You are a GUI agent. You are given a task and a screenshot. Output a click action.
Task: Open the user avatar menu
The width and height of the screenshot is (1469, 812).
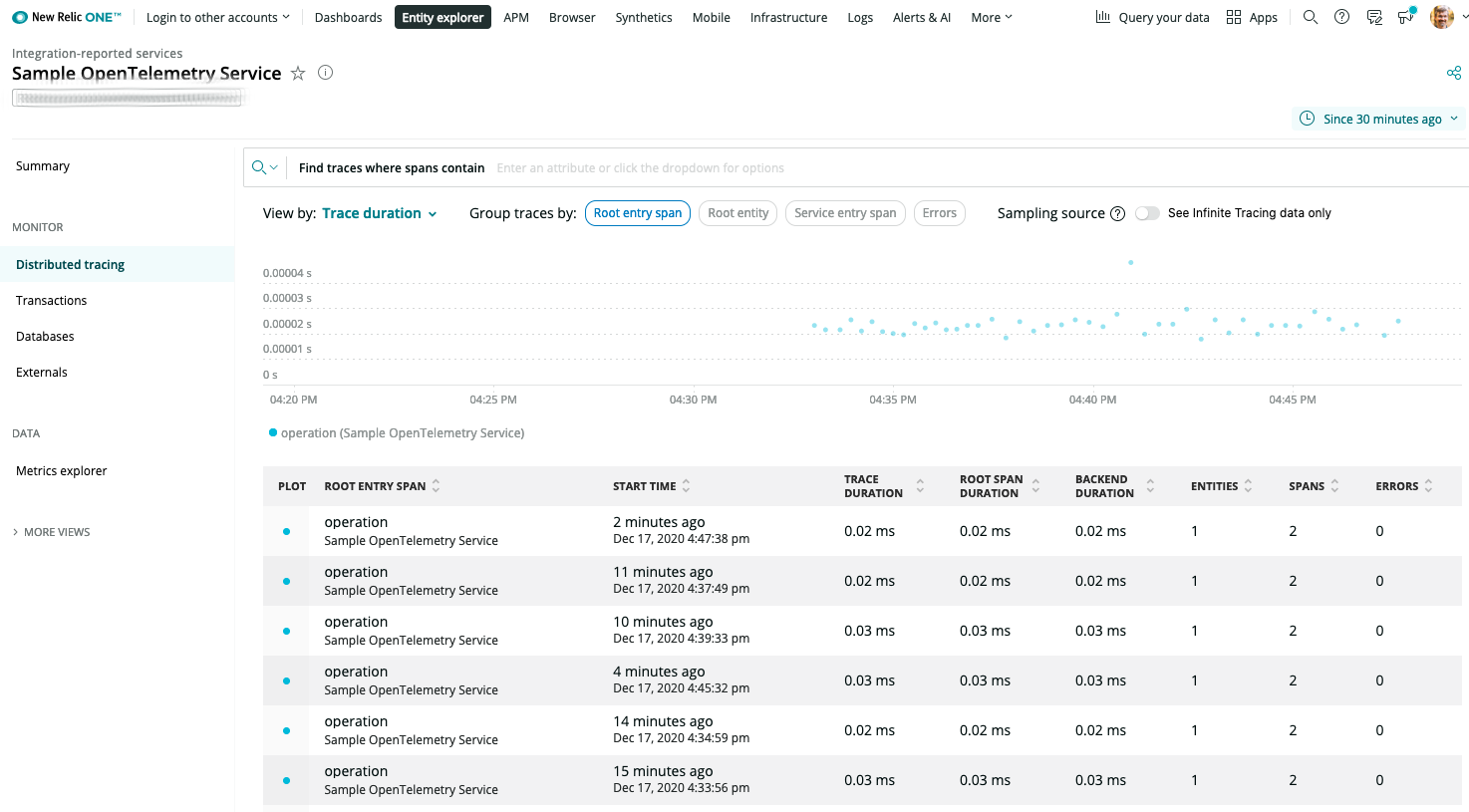tap(1441, 17)
